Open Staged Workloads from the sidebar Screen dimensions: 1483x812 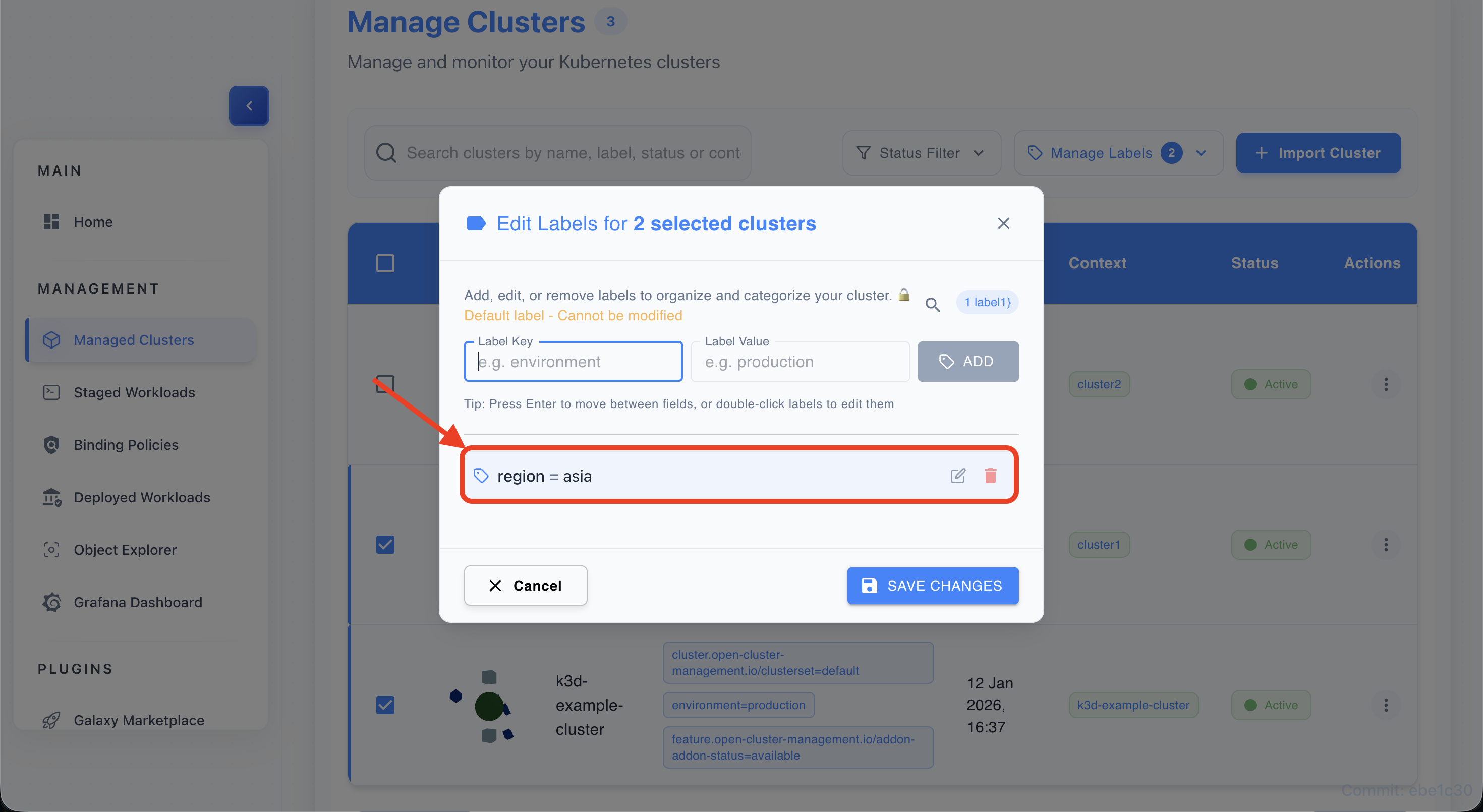(x=134, y=392)
